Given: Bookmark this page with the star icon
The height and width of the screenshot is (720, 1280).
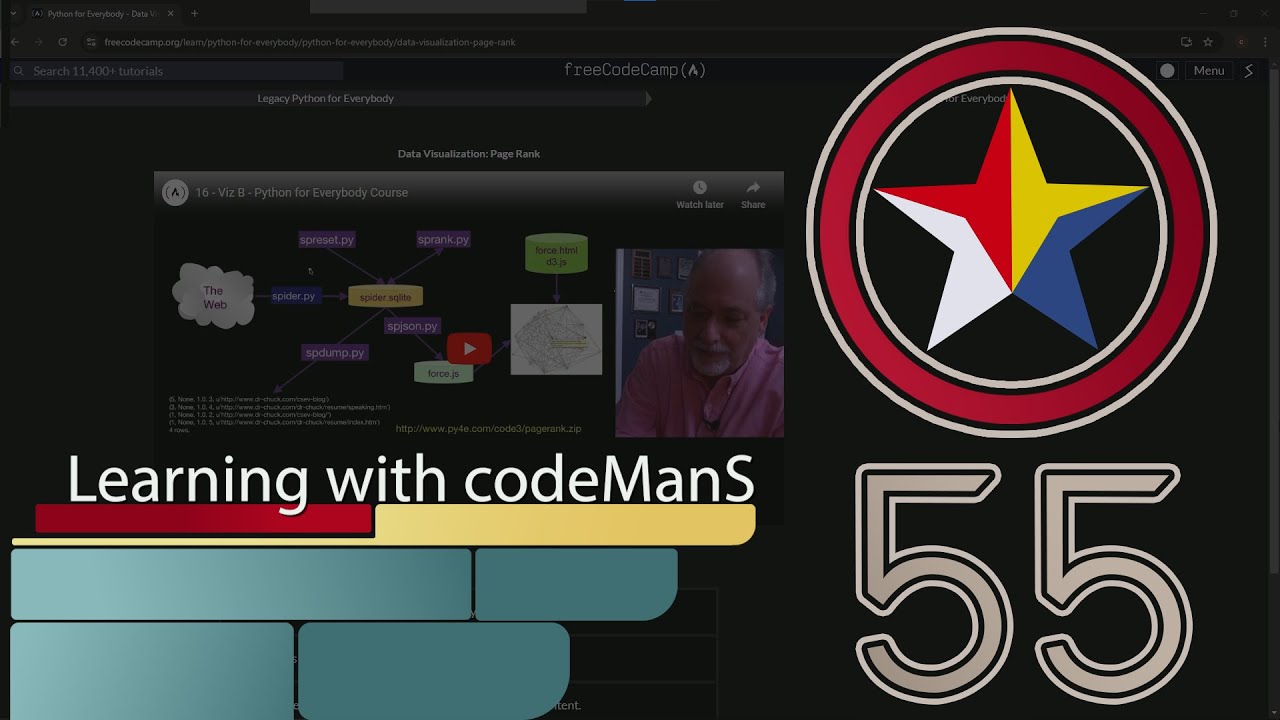Looking at the screenshot, I should (x=1208, y=42).
